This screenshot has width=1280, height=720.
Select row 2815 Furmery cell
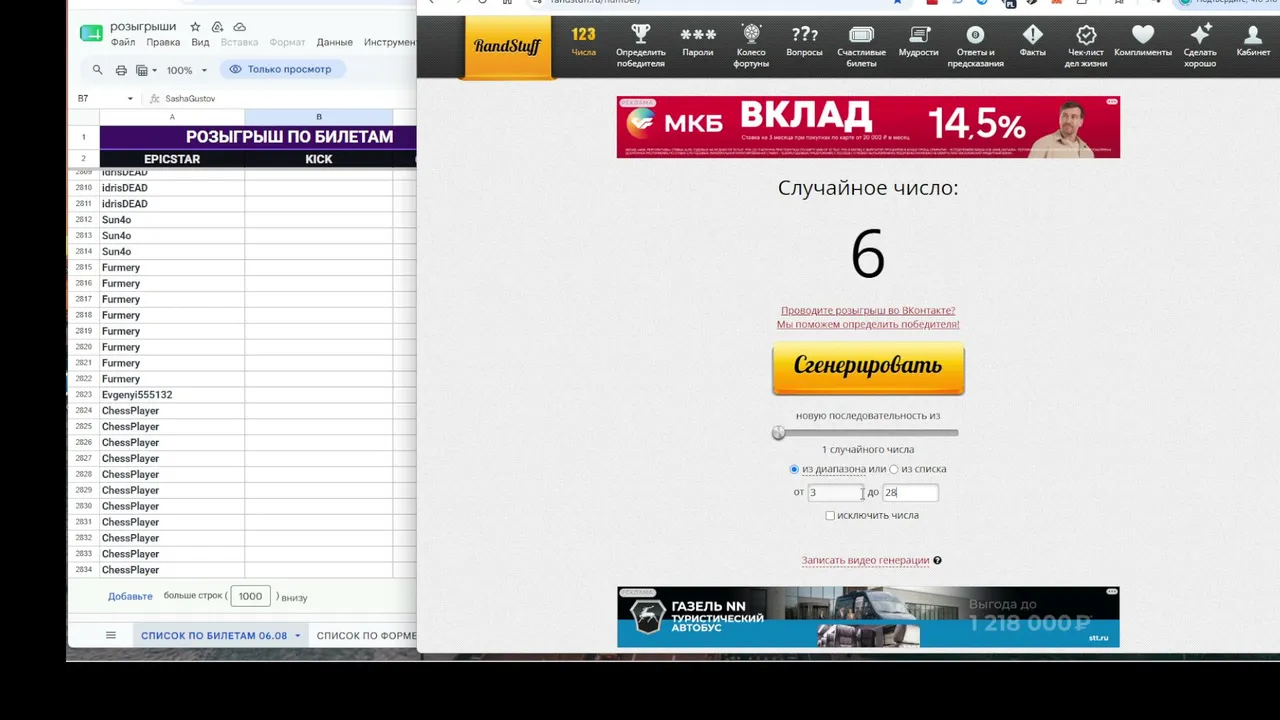(172, 268)
